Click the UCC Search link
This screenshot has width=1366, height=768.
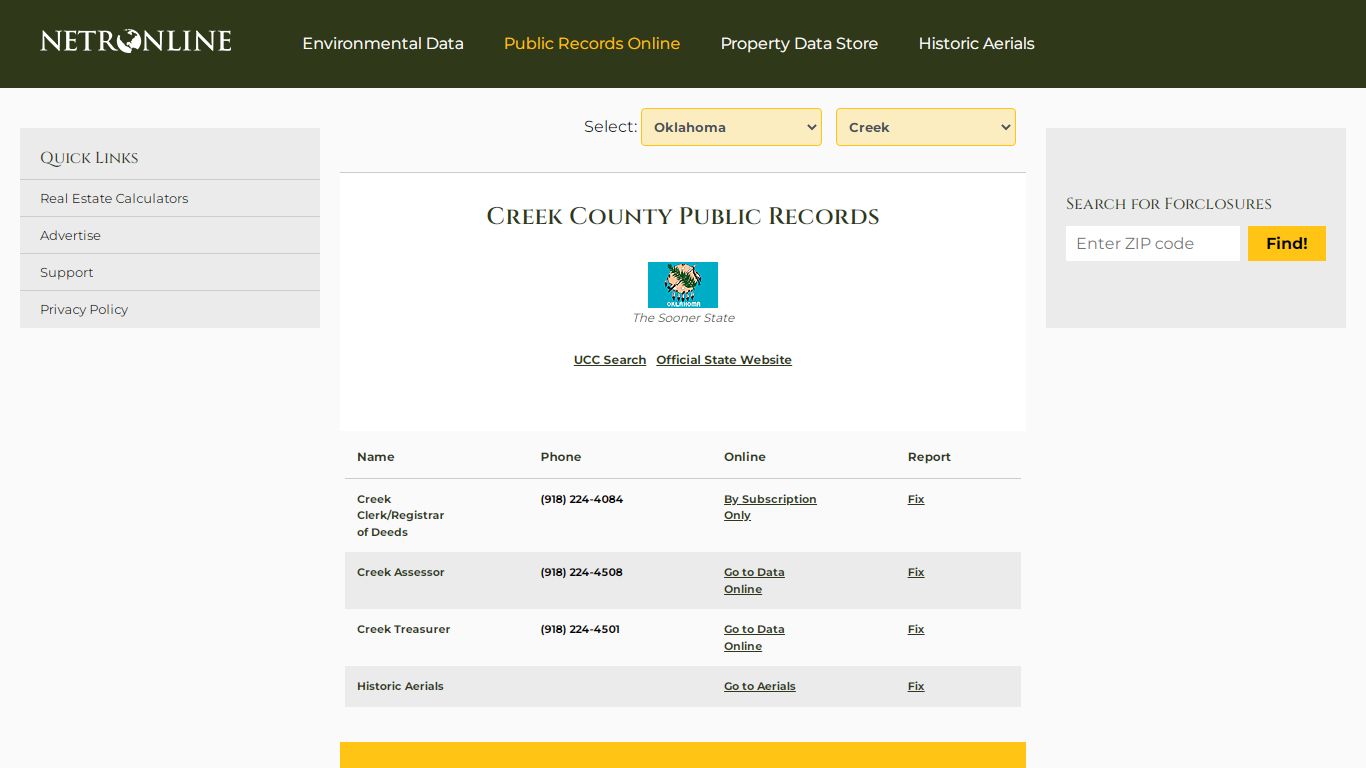coord(610,360)
